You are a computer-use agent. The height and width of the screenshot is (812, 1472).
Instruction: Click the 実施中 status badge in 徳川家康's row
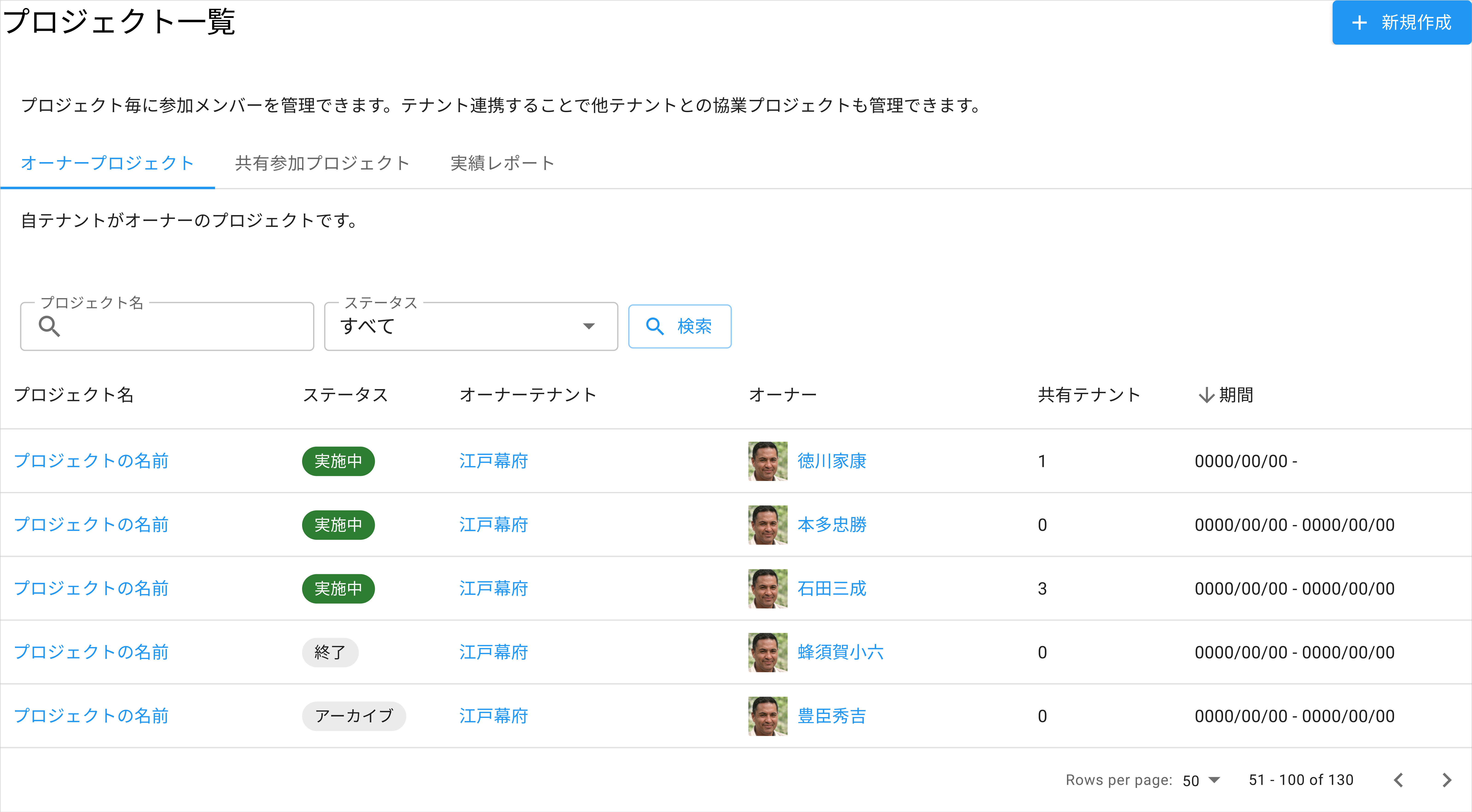tap(338, 461)
